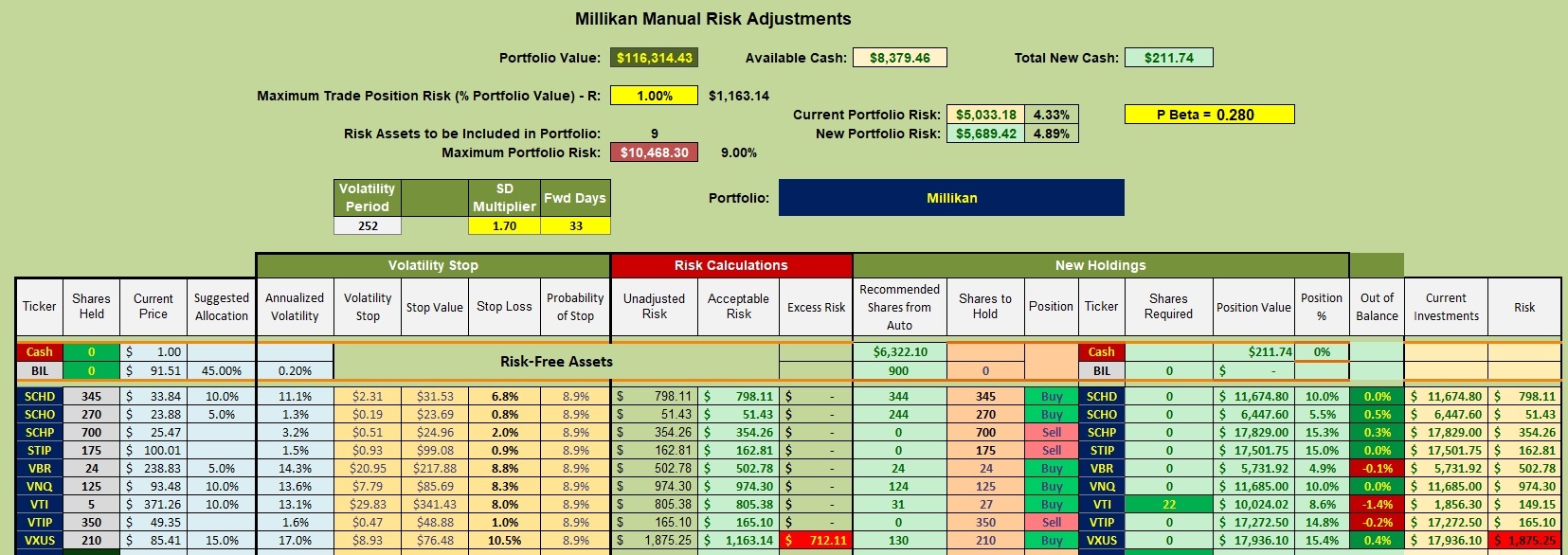1568x555 pixels.
Task: Select the Portfolio Value cell $116,314.43
Action: [654, 58]
